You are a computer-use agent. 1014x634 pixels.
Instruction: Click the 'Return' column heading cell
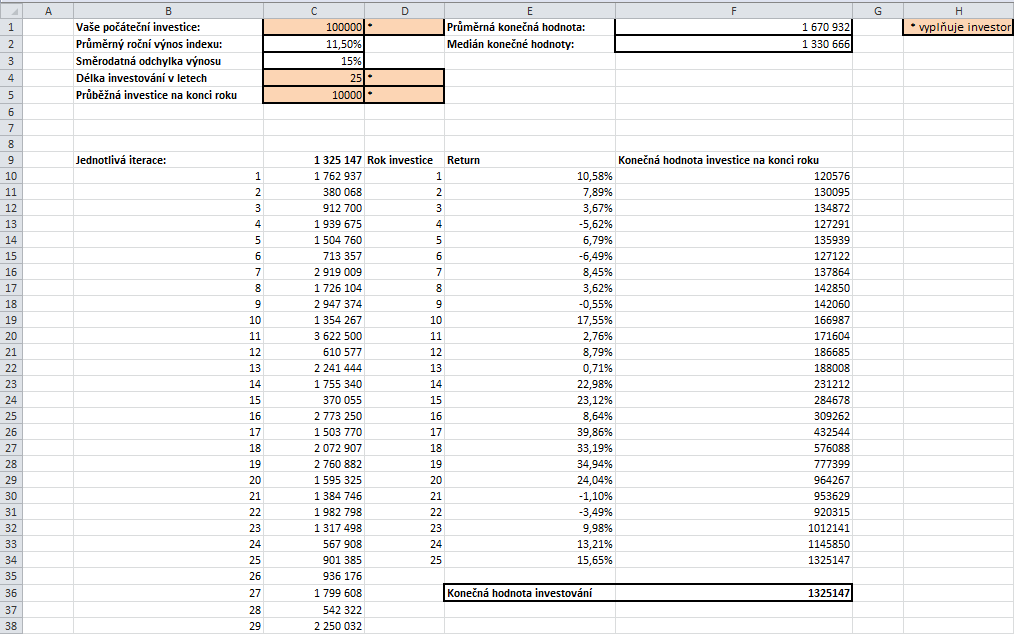click(x=529, y=160)
